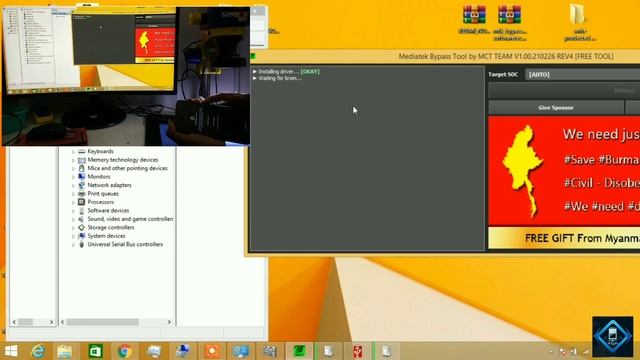Screen dimensions: 640x360
Task: Launch Internet Explorer from taskbar
Action: click(x=38, y=351)
